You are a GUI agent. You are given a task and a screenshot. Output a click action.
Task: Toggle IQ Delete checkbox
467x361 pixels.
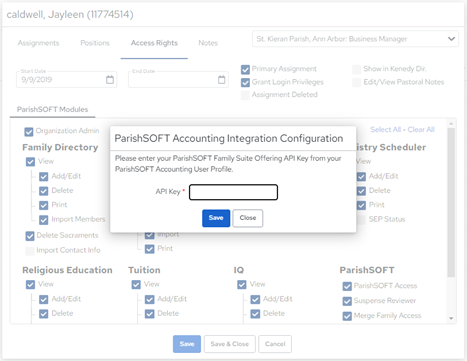coord(255,314)
